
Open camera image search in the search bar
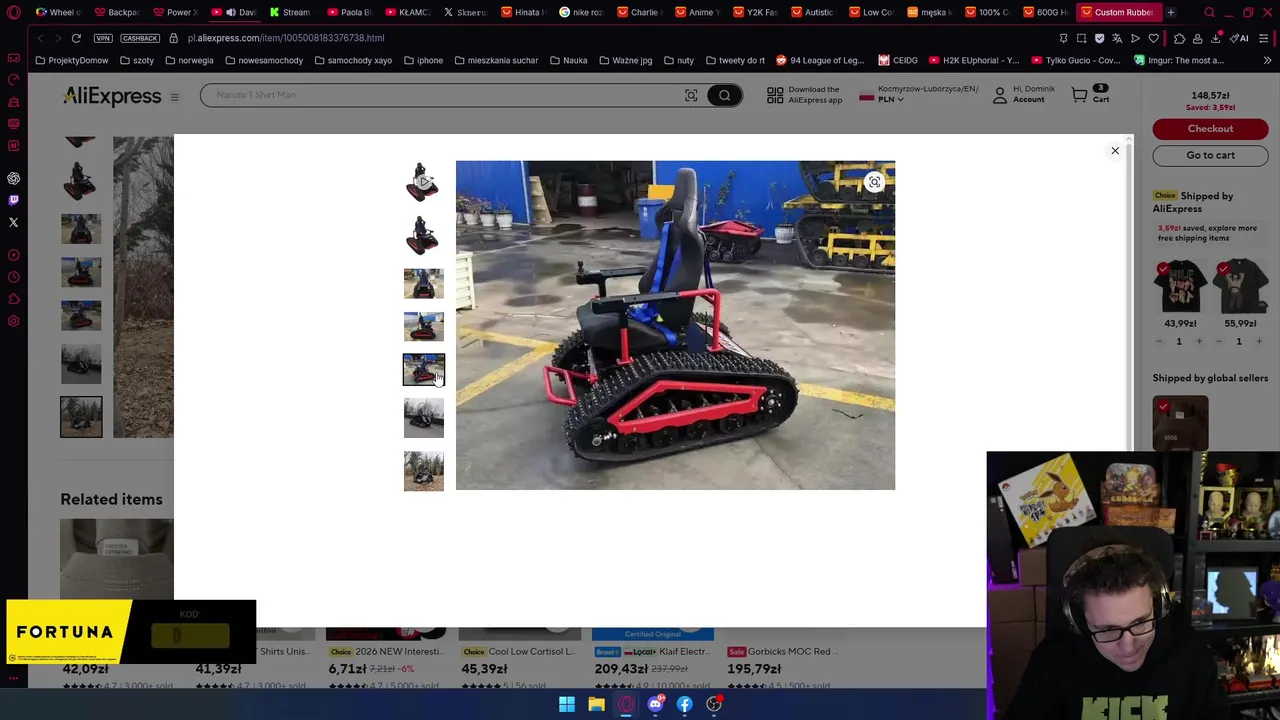pos(691,95)
